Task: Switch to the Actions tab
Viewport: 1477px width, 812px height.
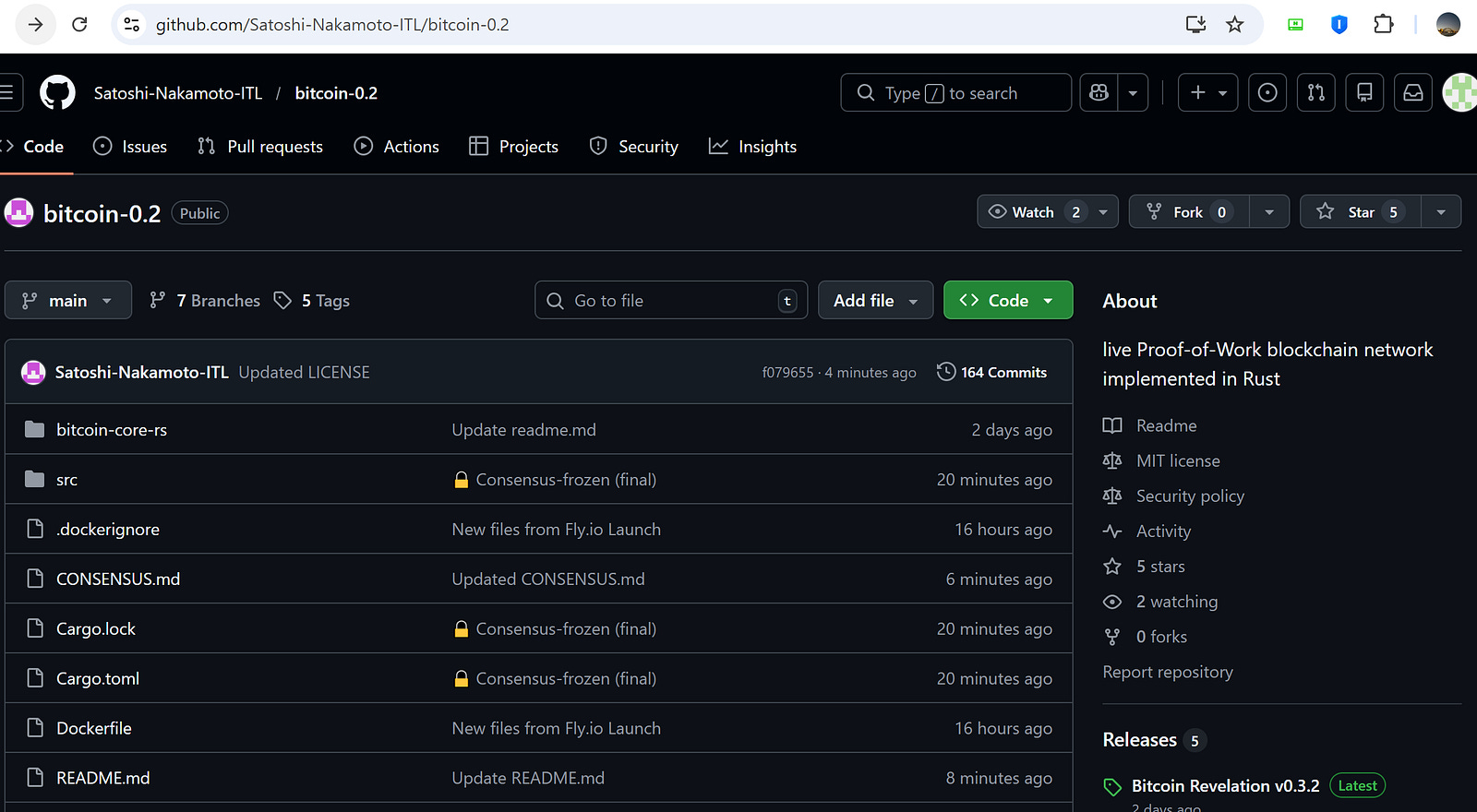Action: pos(397,147)
